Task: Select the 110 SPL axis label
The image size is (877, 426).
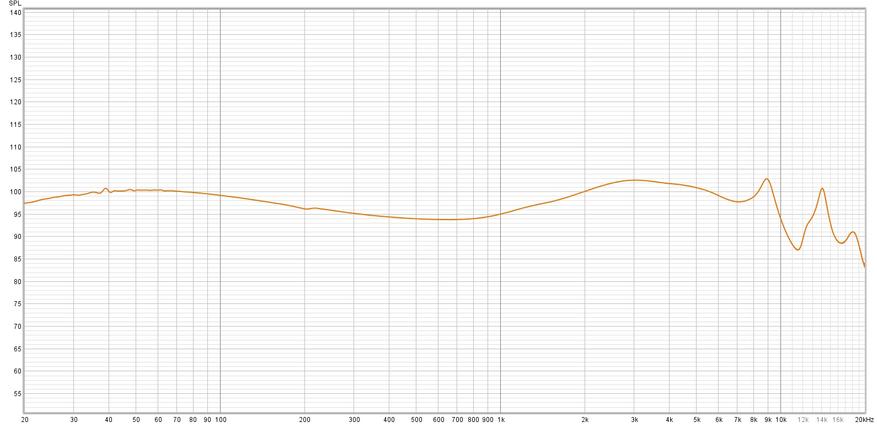Action: [x=15, y=147]
